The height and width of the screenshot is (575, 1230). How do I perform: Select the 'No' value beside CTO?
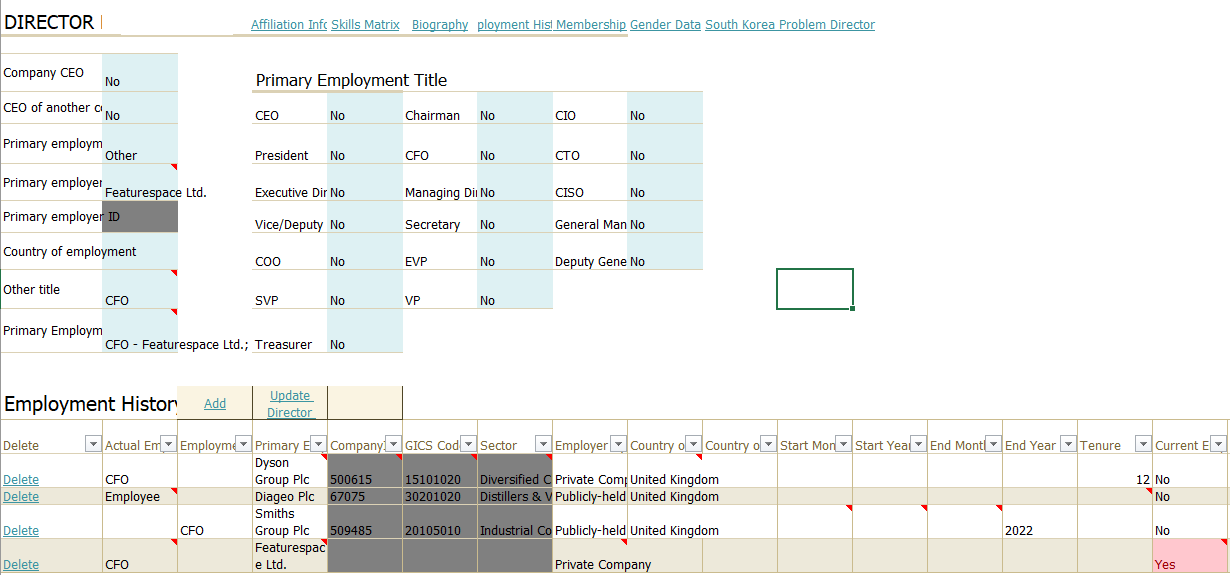[665, 145]
